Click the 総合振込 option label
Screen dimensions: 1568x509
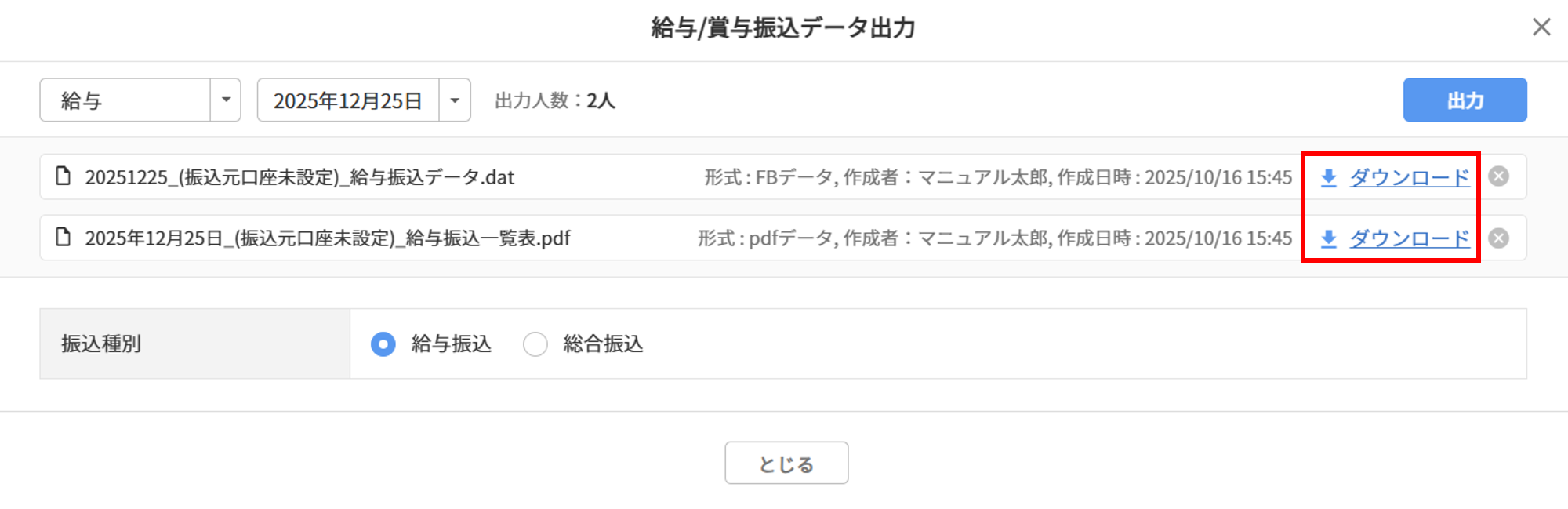tap(602, 344)
